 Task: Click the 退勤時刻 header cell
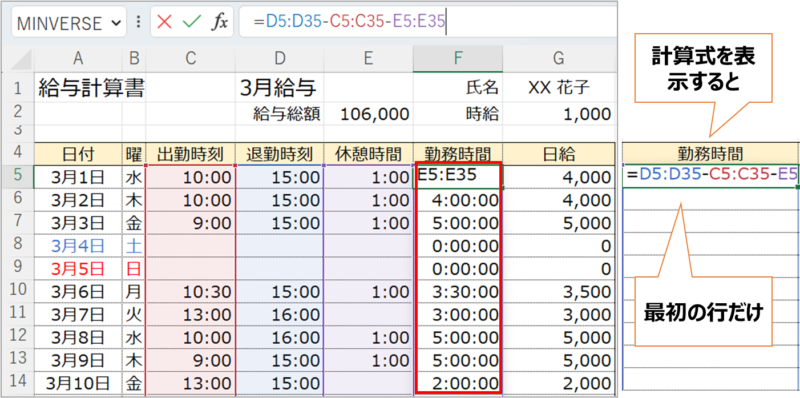tap(280, 154)
